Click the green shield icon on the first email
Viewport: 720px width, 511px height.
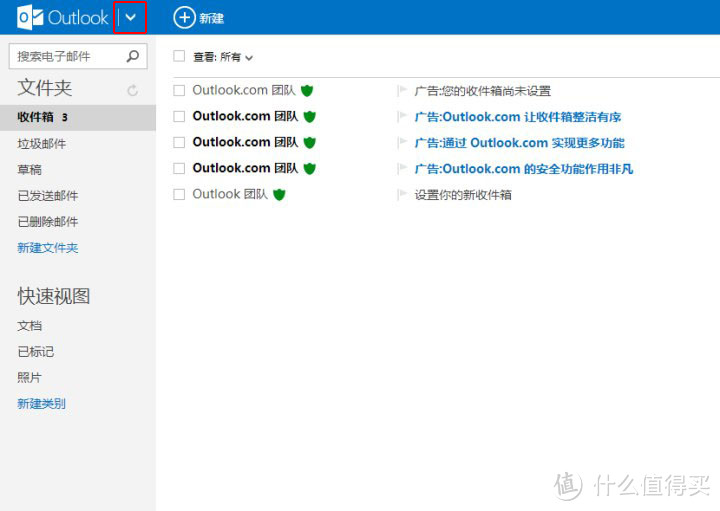click(307, 90)
